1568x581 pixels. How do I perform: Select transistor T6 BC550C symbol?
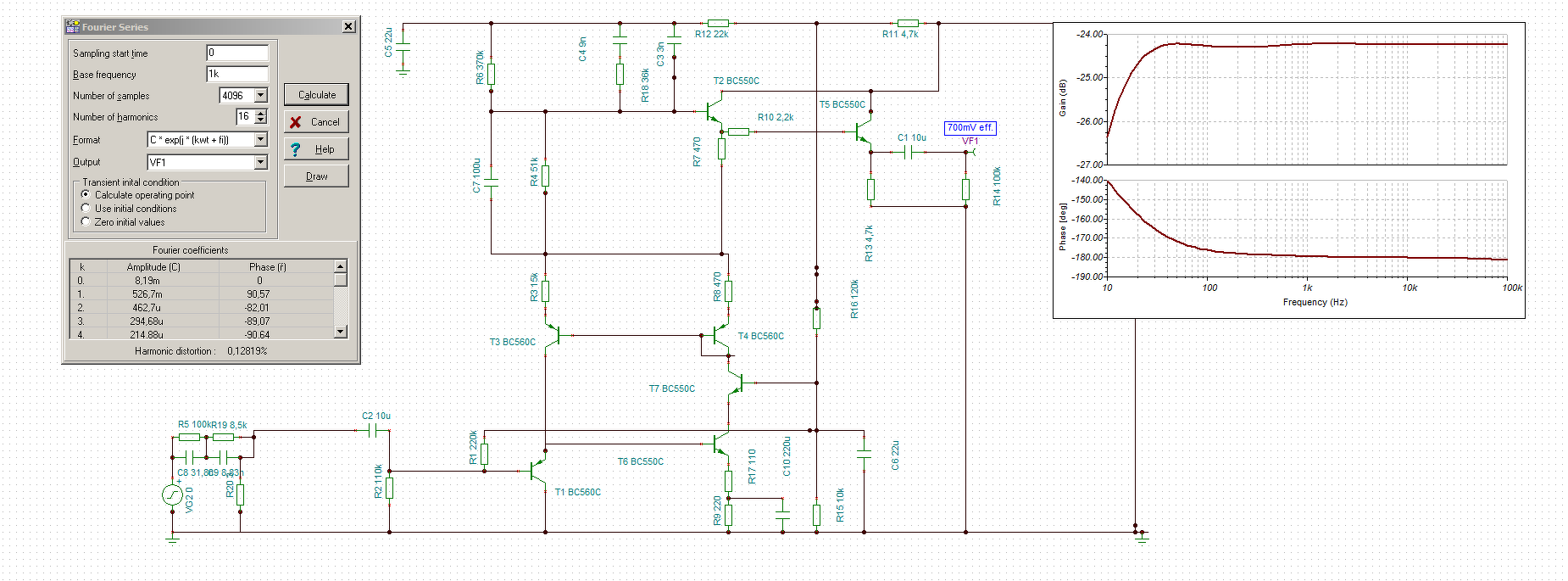pyautogui.click(x=720, y=444)
